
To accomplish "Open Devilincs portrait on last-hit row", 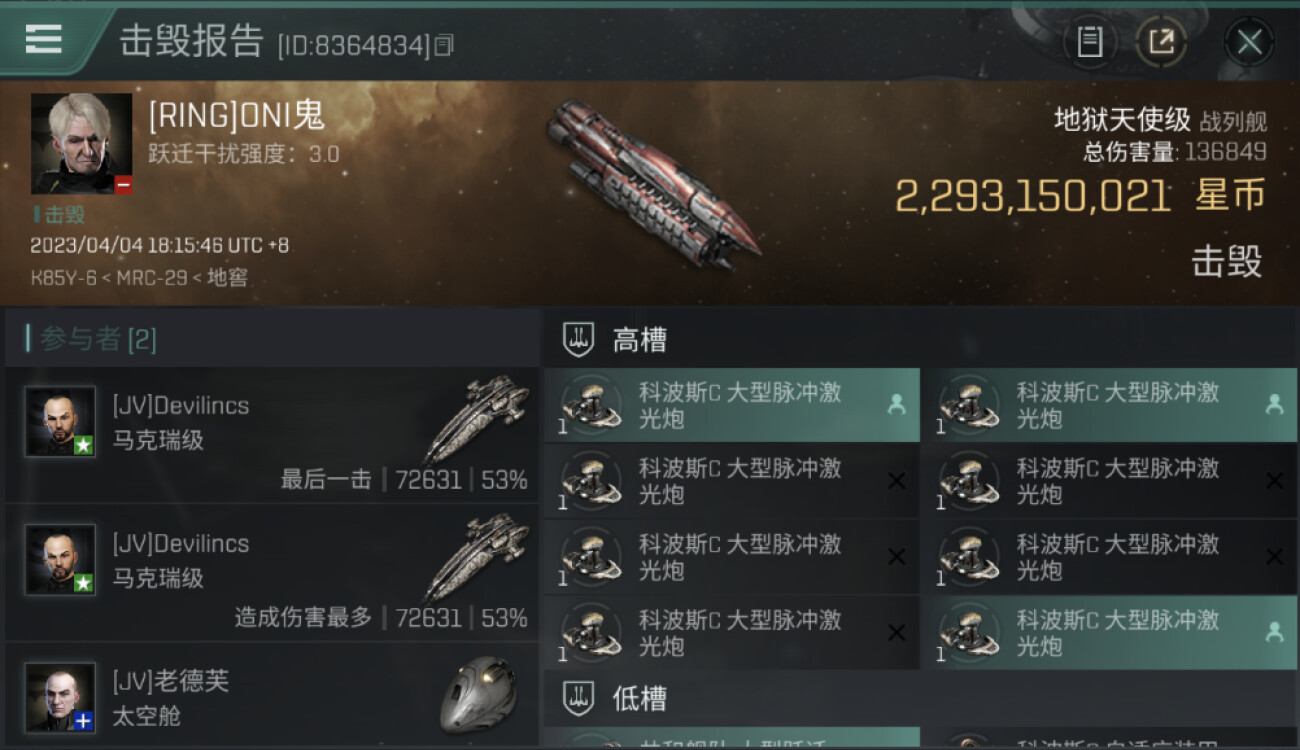I will pos(61,422).
